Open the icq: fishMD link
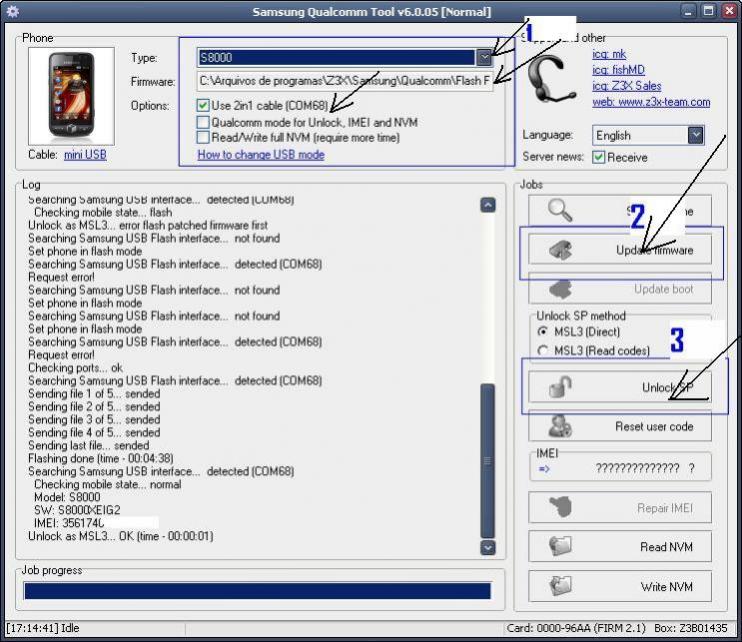 coord(618,70)
